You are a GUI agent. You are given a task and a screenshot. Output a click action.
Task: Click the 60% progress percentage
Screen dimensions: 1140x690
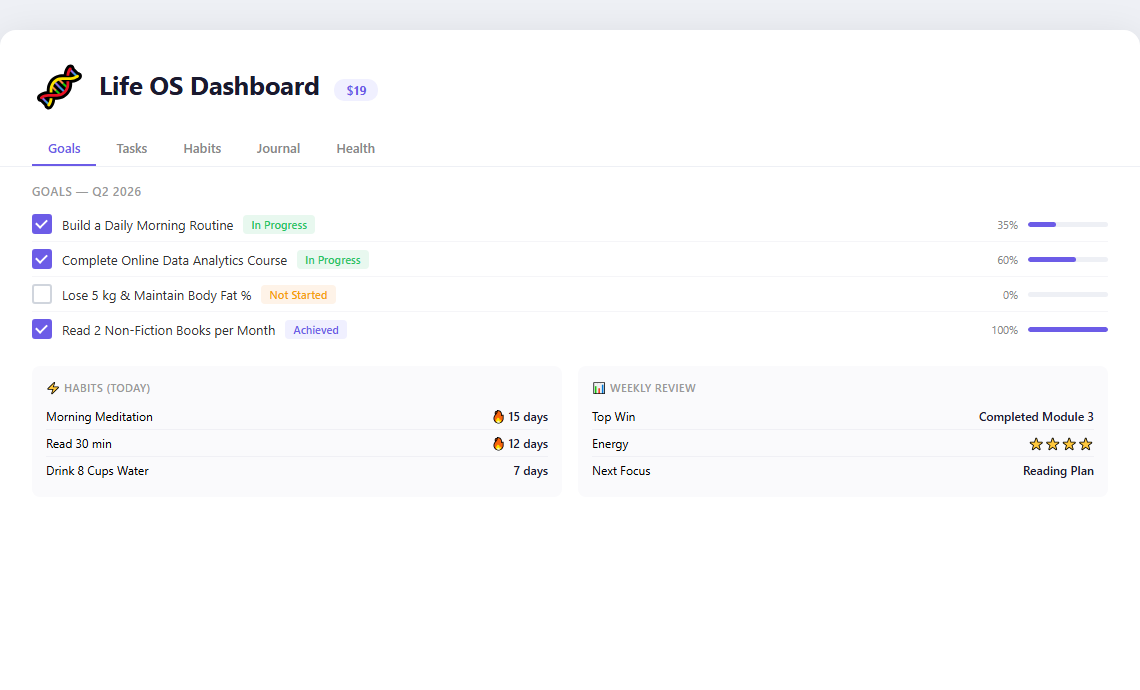pyautogui.click(x=1008, y=260)
